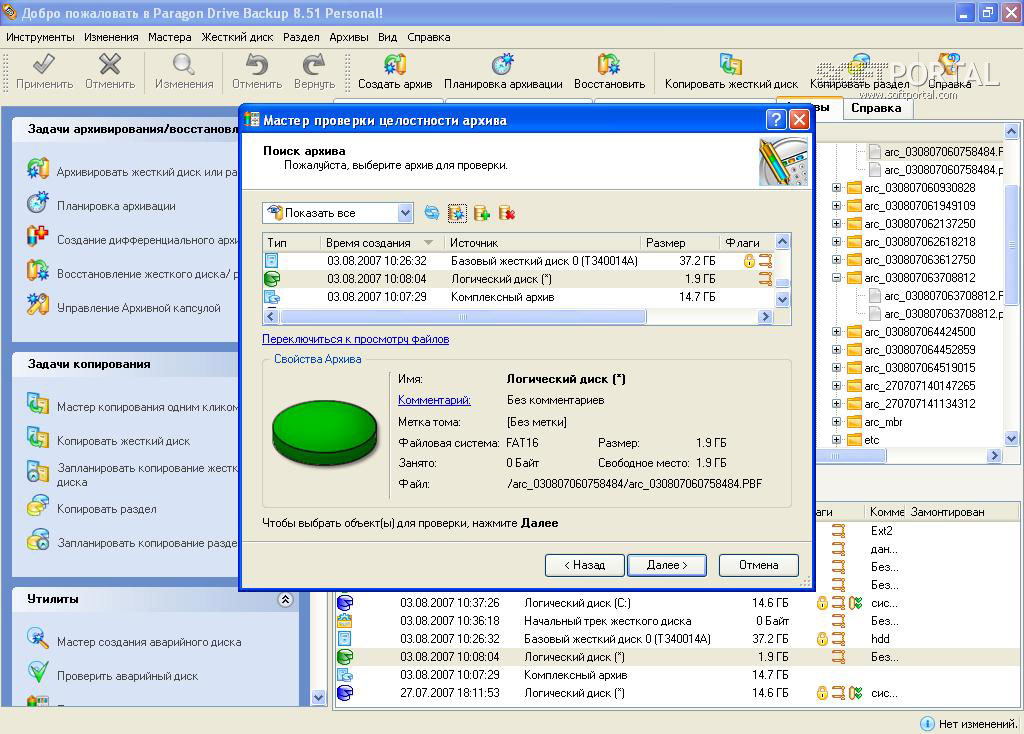
Task: Open Планировка архивации from the top toolbar
Action: tap(503, 72)
